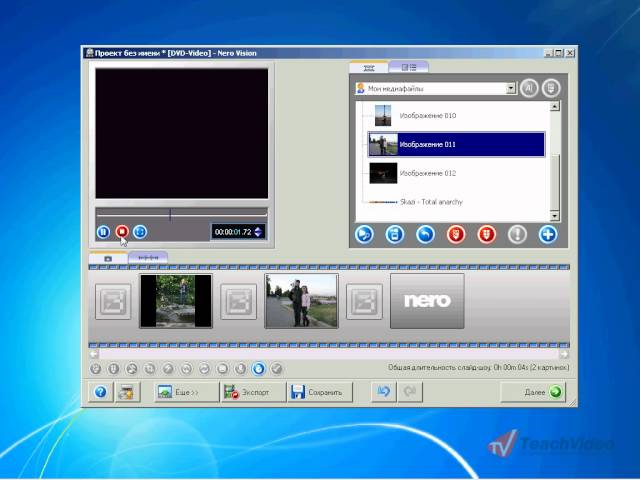Image resolution: width=640 pixels, height=480 pixels.
Task: Click the Экспорт button
Action: point(253,392)
